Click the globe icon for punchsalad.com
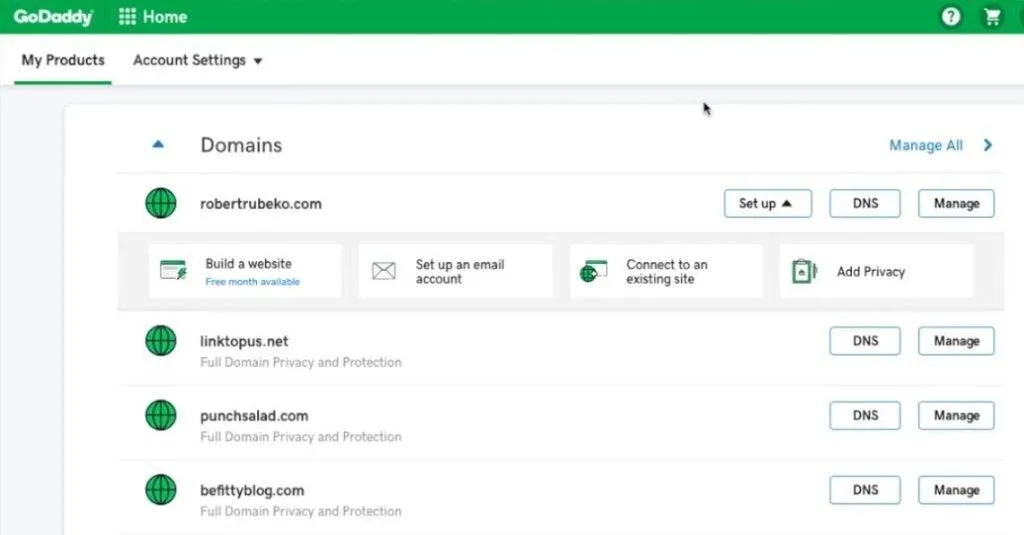 (161, 415)
